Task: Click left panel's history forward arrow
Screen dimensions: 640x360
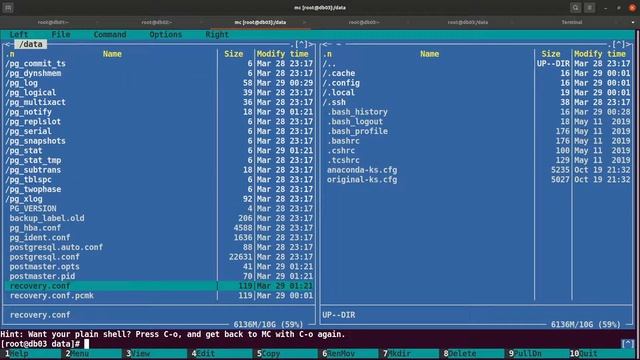Action: coord(312,44)
